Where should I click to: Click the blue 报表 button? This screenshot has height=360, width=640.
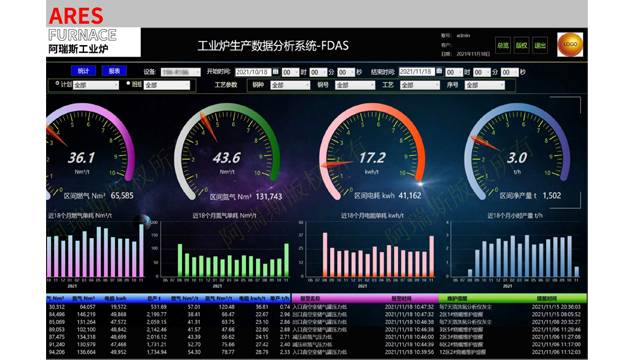tap(114, 71)
